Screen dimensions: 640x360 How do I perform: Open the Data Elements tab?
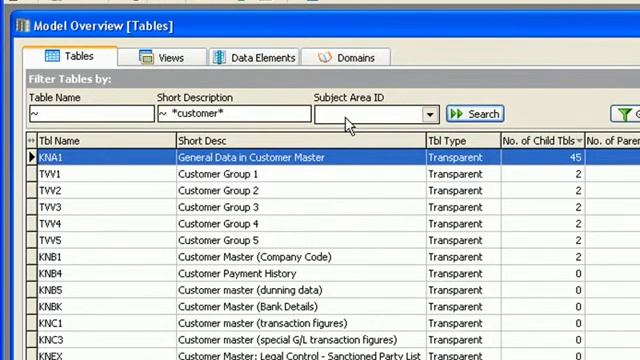pos(254,58)
